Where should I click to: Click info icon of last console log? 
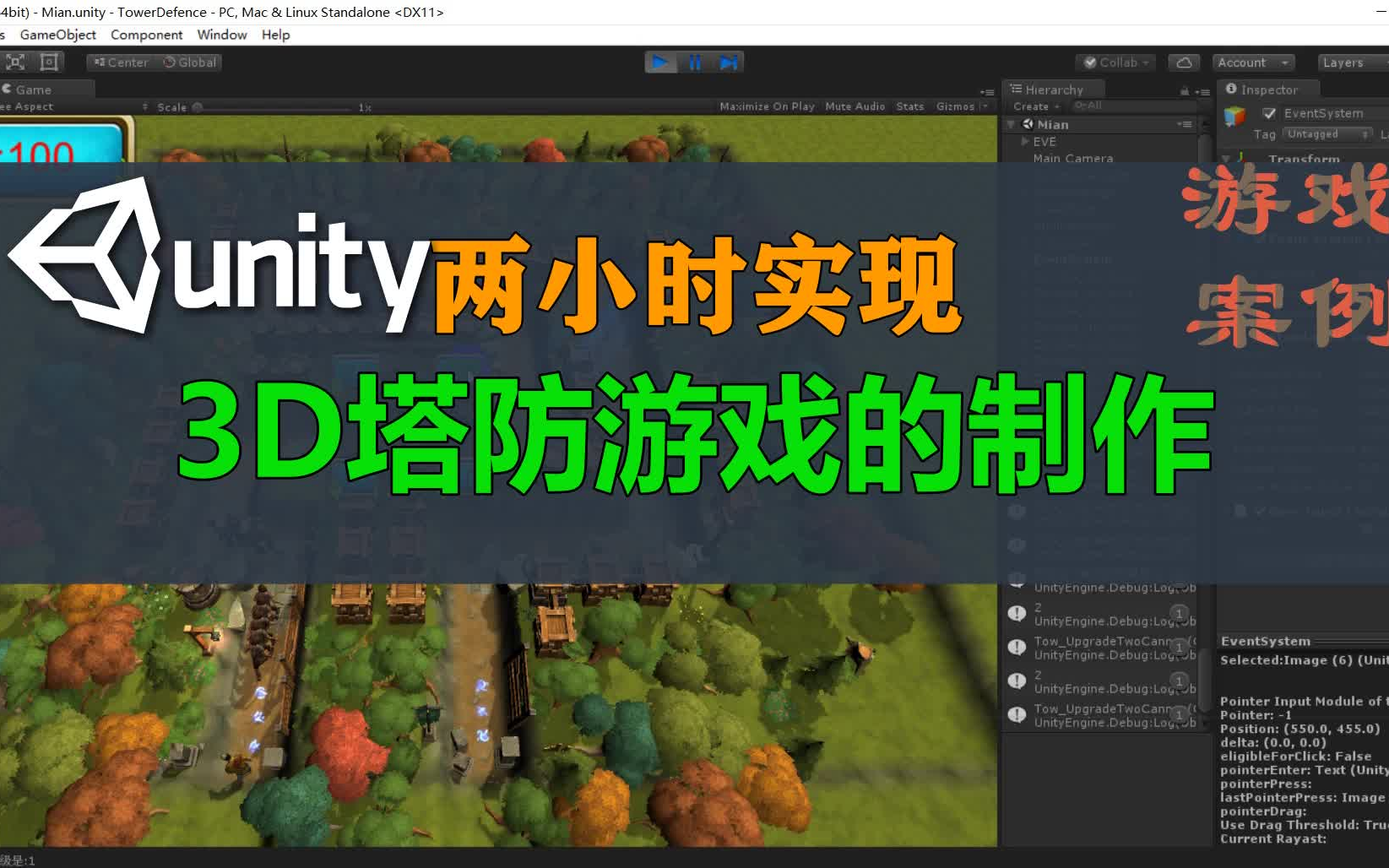point(1017,714)
